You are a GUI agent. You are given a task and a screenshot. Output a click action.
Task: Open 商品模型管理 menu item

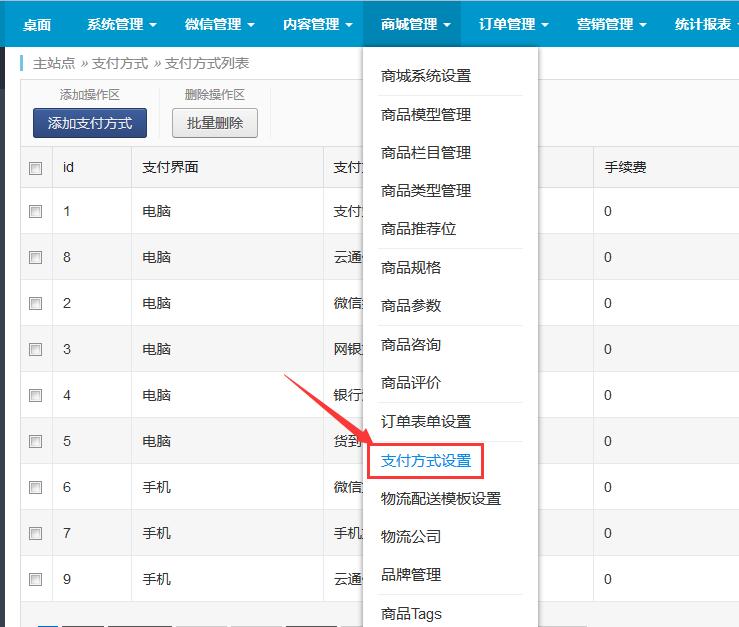pos(426,115)
